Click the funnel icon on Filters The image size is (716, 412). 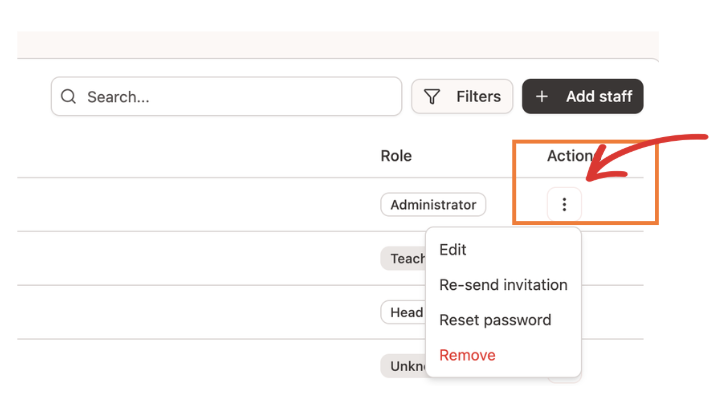tap(432, 97)
